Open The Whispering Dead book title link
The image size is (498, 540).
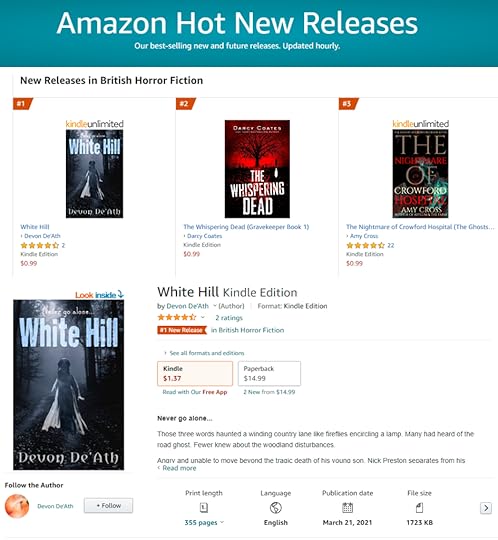(246, 227)
